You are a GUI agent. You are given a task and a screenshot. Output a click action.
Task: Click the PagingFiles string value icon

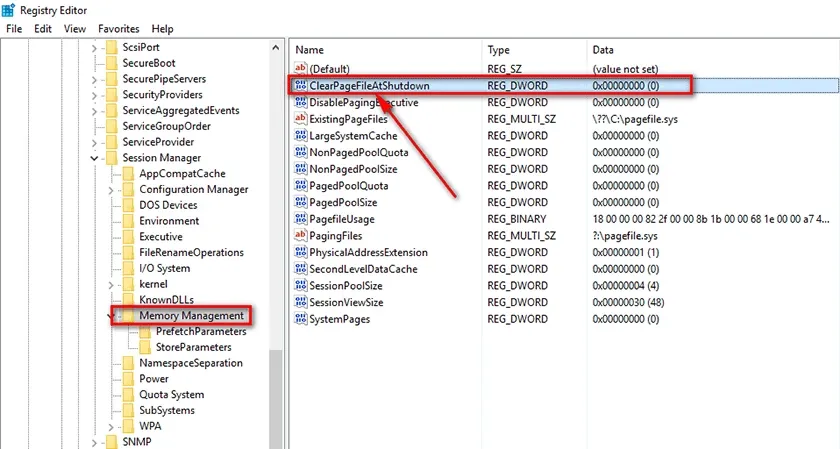tap(301, 235)
